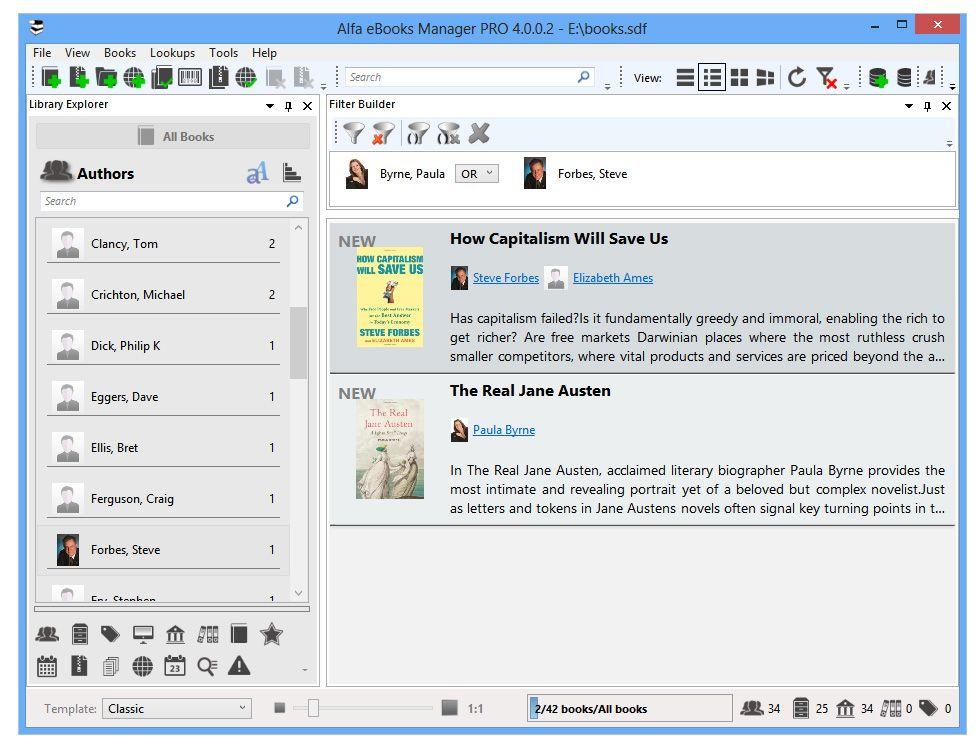Apply filter with first funnel icon
The height and width of the screenshot is (753, 980).
pyautogui.click(x=354, y=133)
